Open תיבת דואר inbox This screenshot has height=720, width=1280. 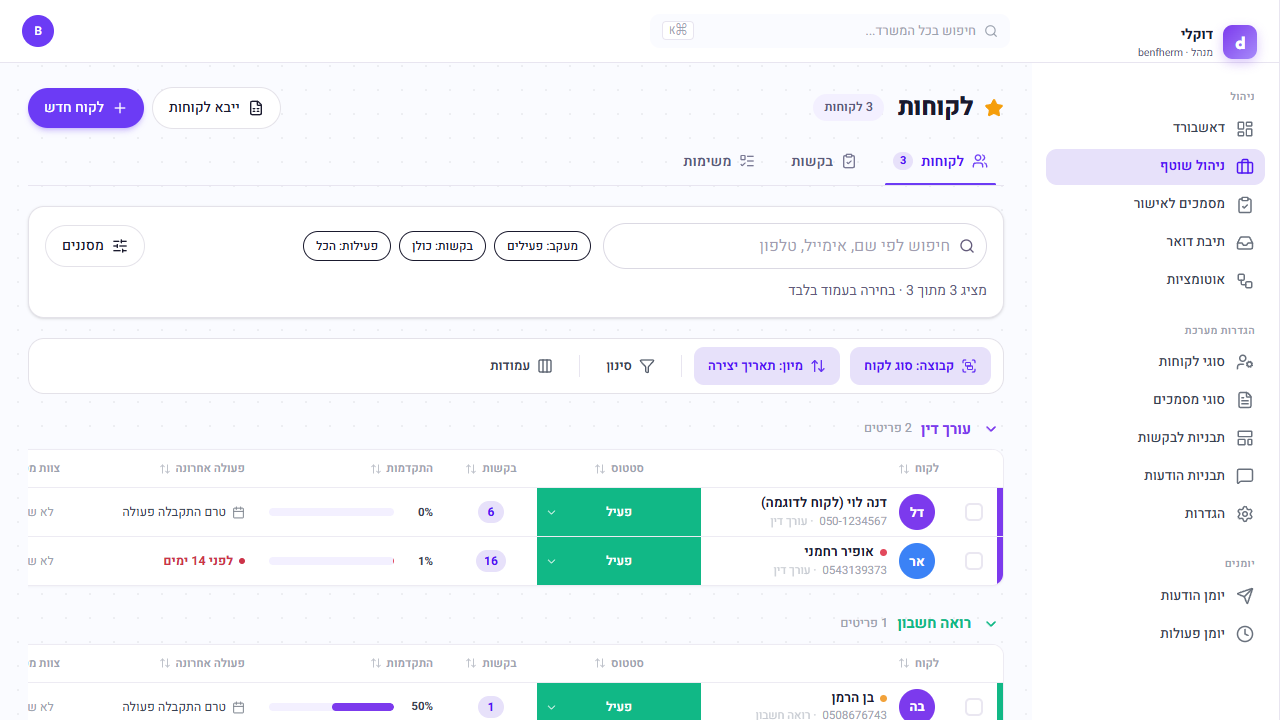pyautogui.click(x=1155, y=242)
